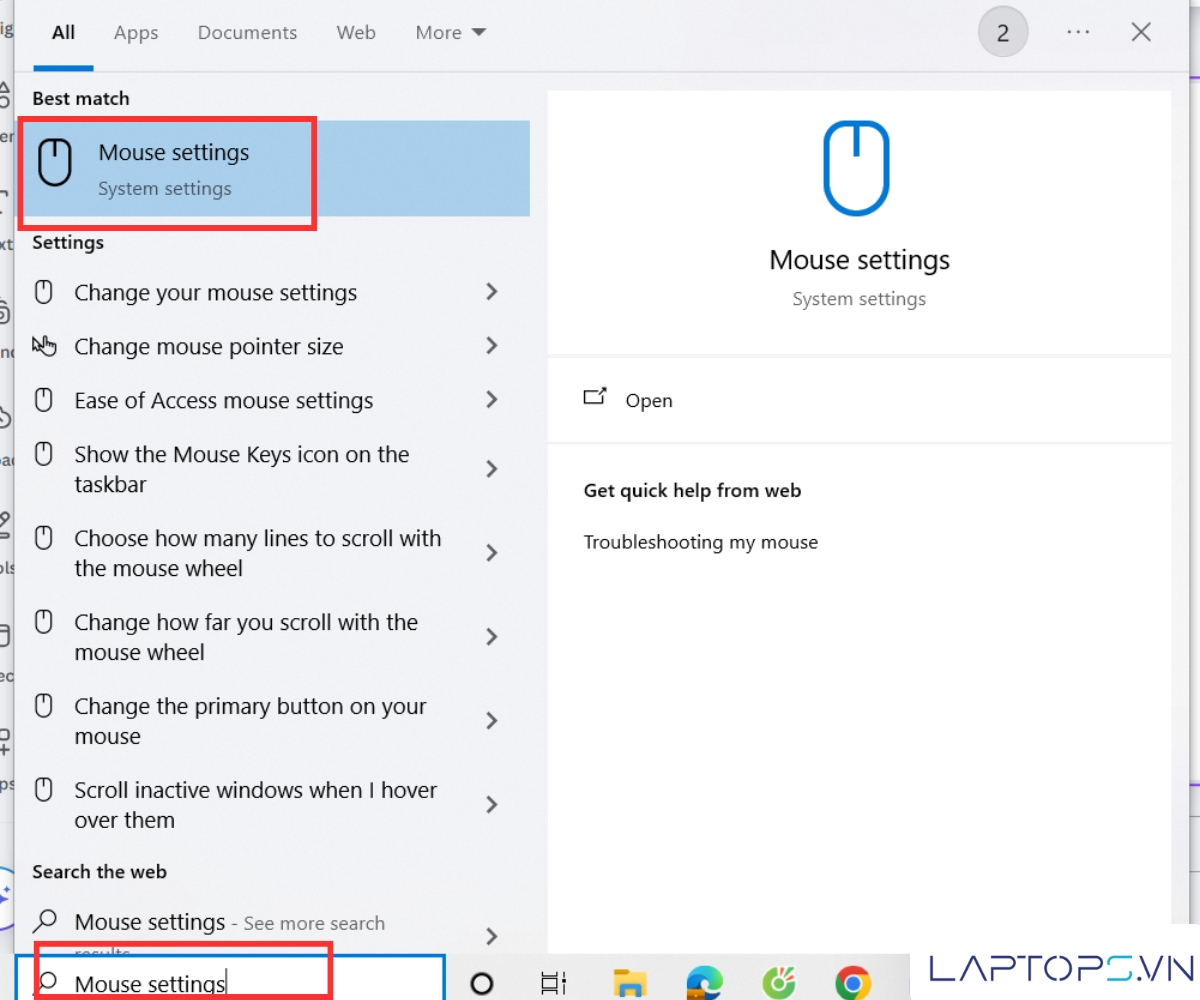The height and width of the screenshot is (1000, 1200).
Task: Switch to the Documents search tab
Action: [247, 33]
